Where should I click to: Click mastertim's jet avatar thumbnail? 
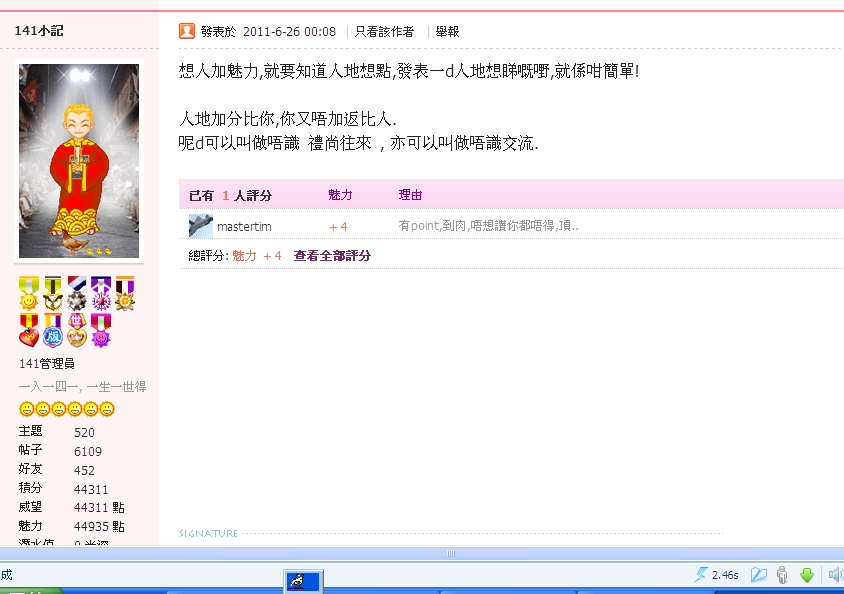click(x=201, y=226)
